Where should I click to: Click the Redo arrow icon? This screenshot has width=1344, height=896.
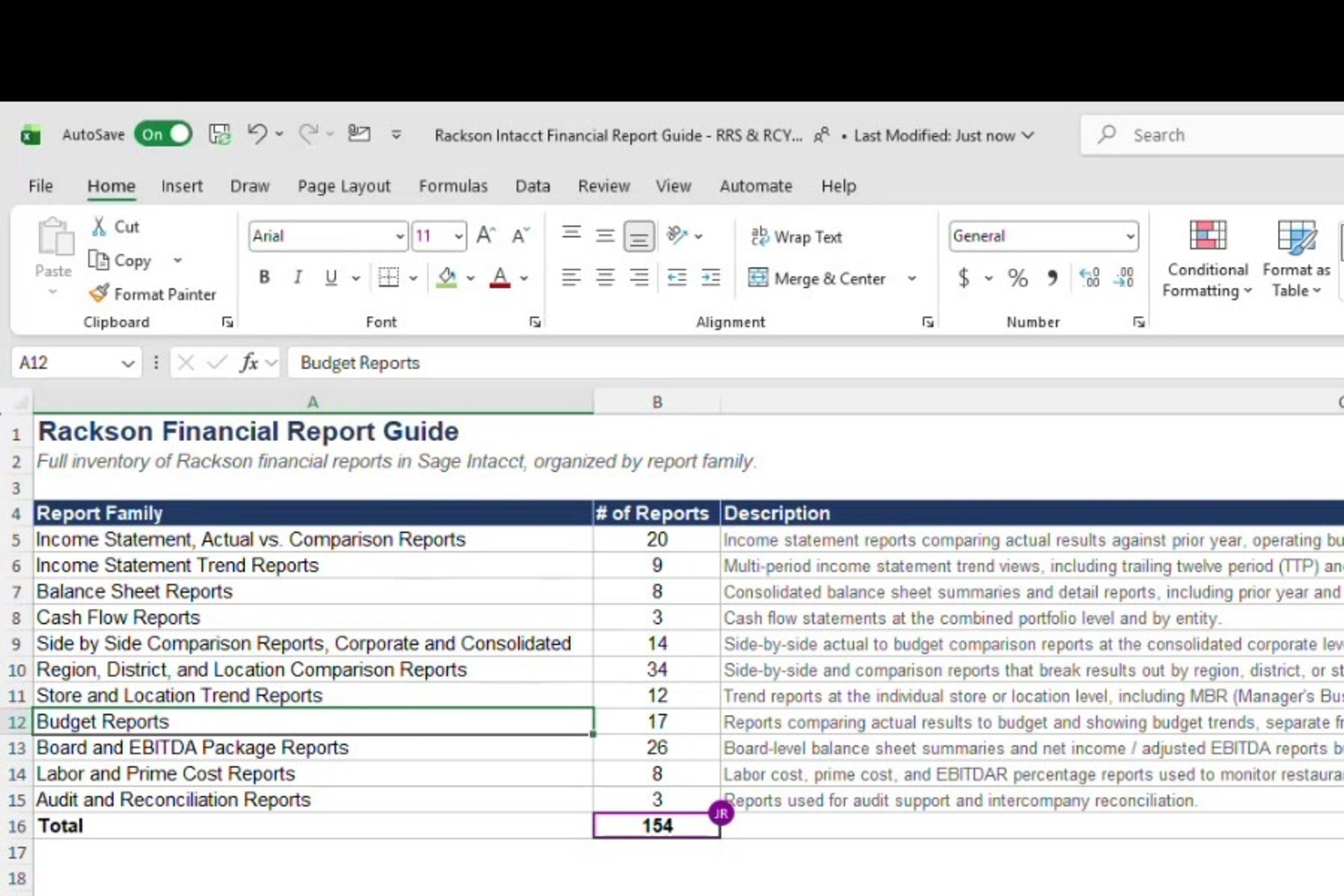tap(308, 134)
